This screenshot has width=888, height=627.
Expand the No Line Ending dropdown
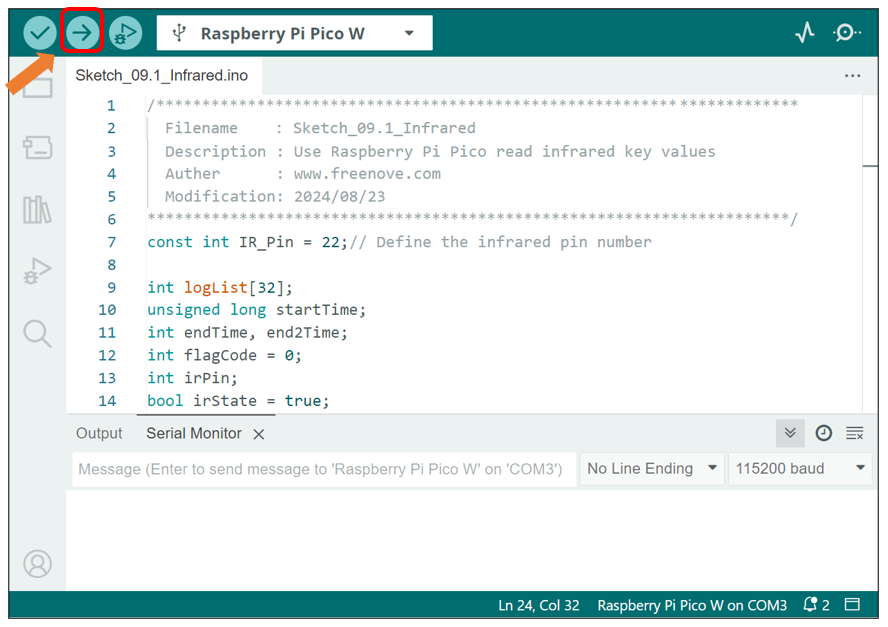(x=652, y=468)
